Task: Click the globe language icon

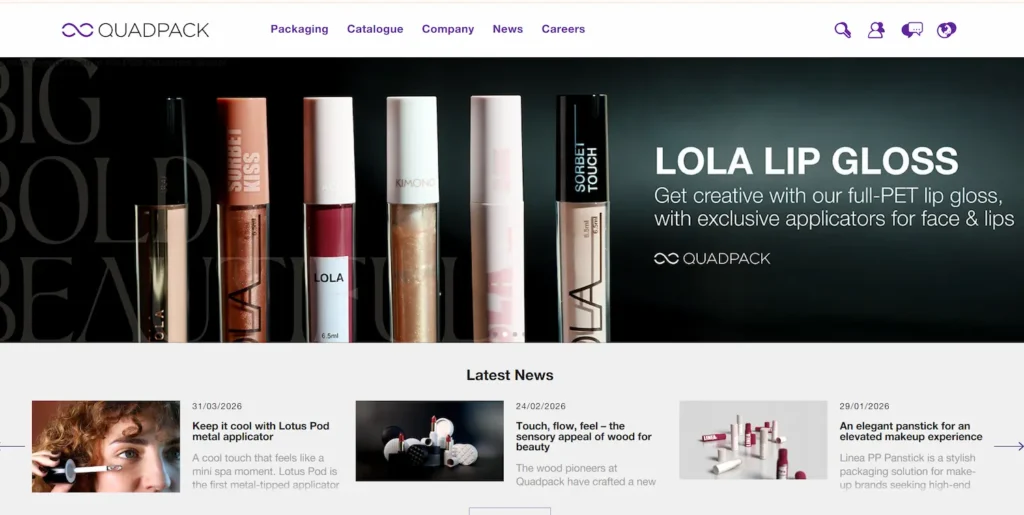Action: coord(946,30)
